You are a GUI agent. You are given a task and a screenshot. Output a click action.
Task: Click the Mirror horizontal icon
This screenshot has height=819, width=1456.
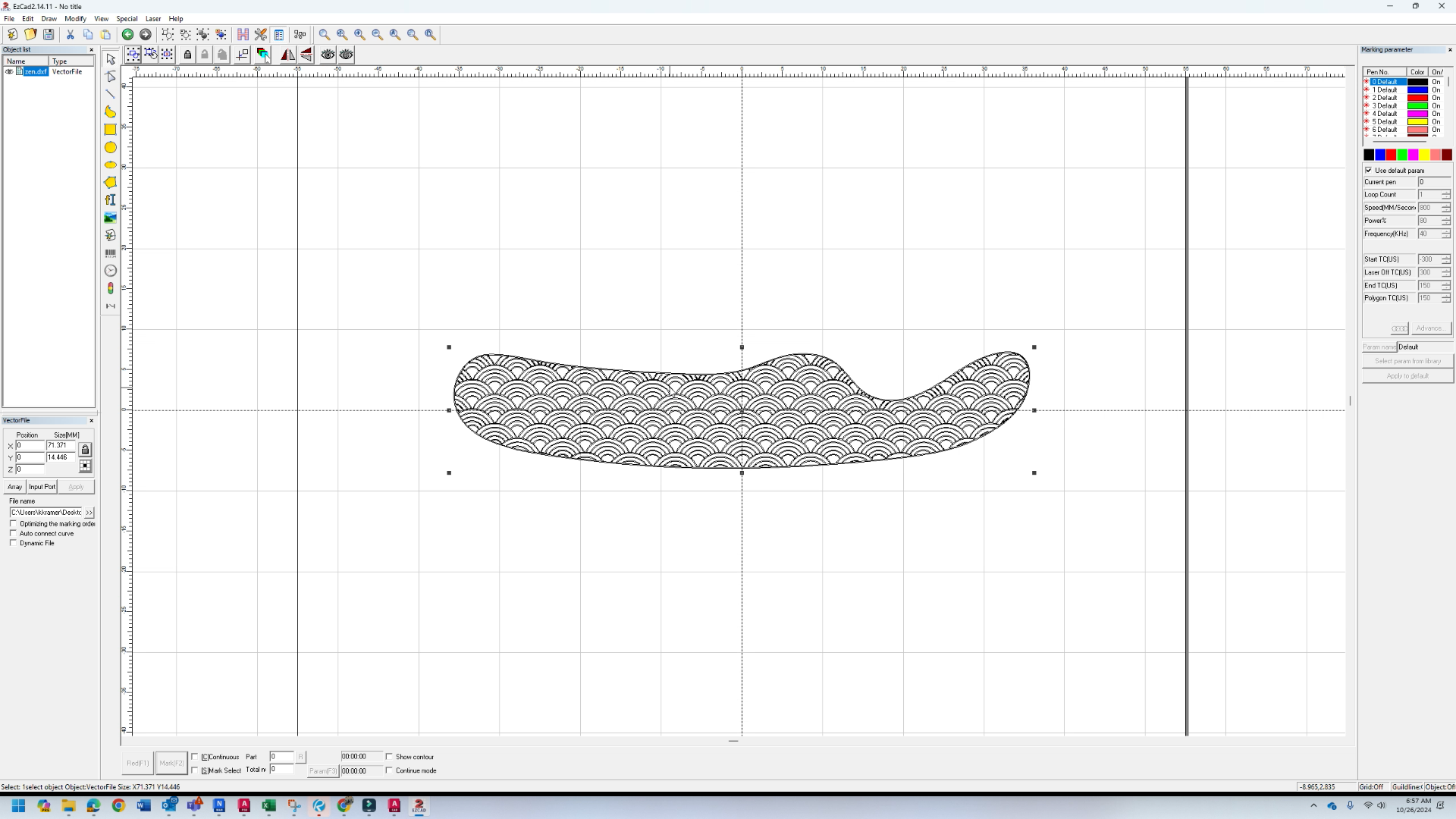288,55
